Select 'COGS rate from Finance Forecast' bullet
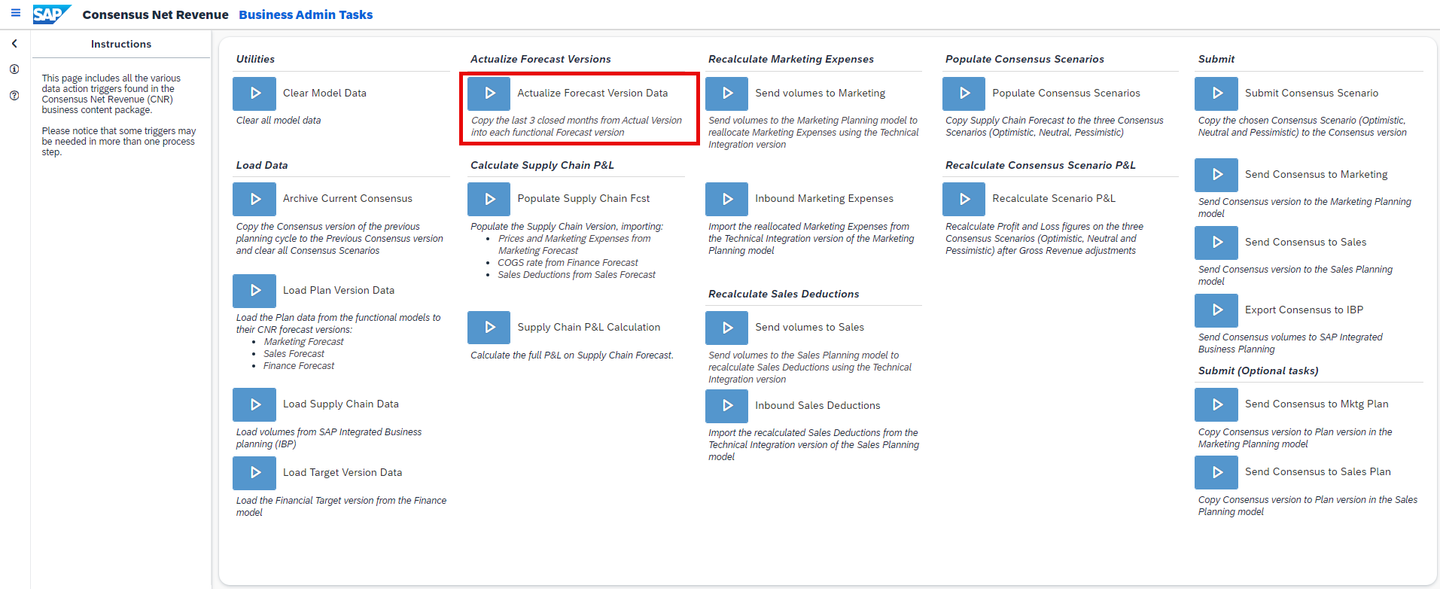 (568, 263)
